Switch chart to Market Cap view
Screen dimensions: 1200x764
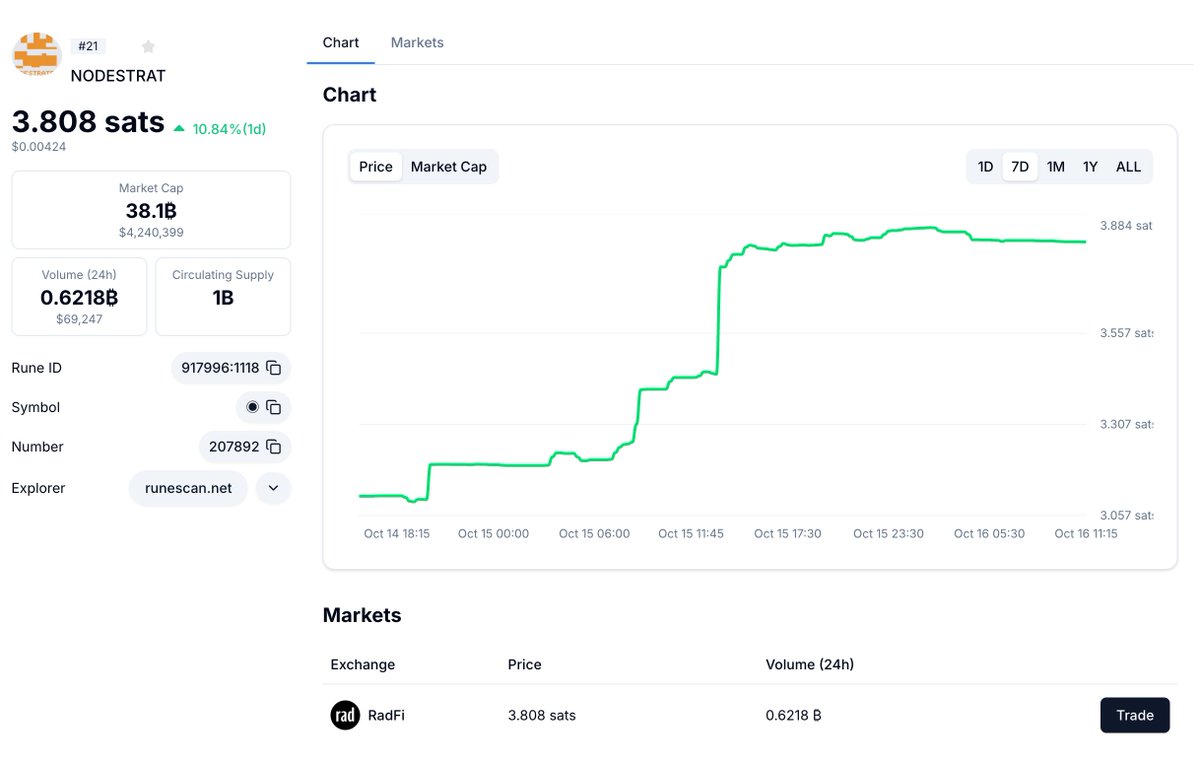(448, 166)
